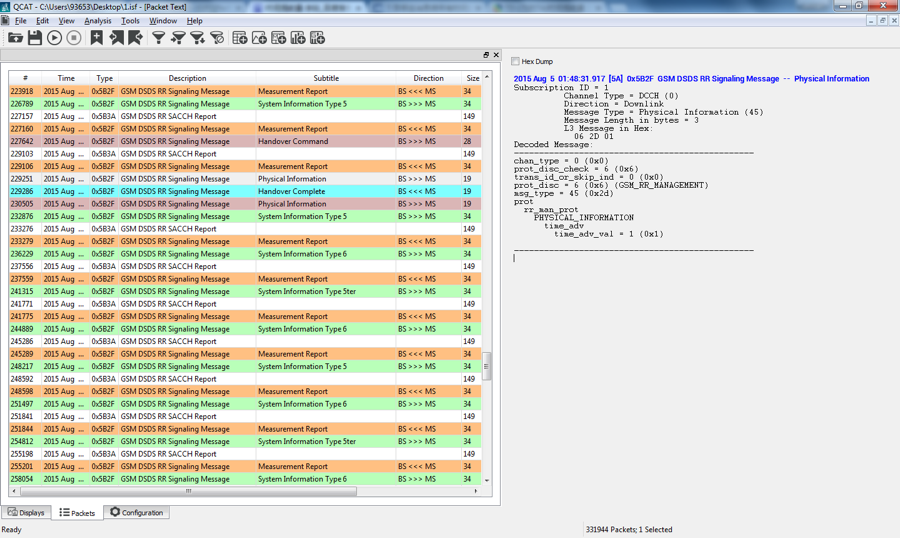Sort by the # column header
The image size is (900, 538).
tap(25, 78)
